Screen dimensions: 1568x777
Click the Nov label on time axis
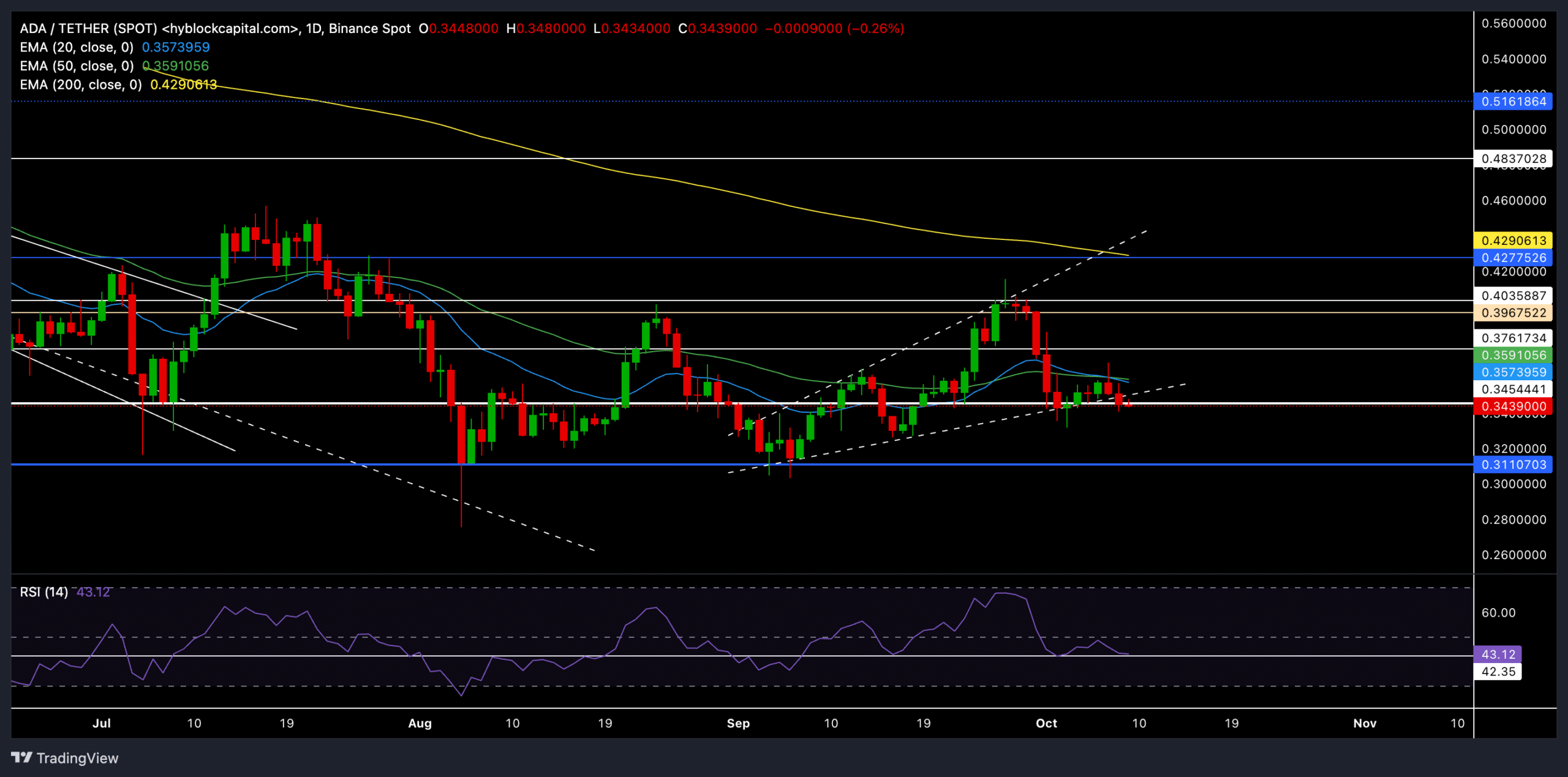click(1365, 723)
